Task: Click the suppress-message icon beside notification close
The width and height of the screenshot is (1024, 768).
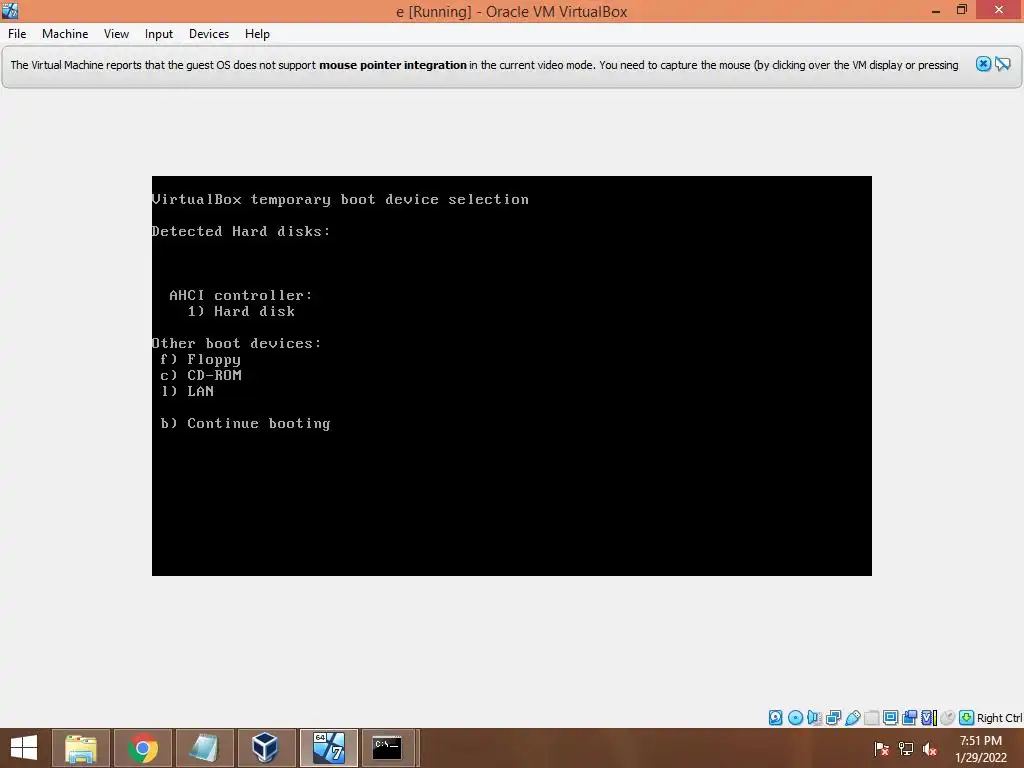Action: tap(1003, 64)
